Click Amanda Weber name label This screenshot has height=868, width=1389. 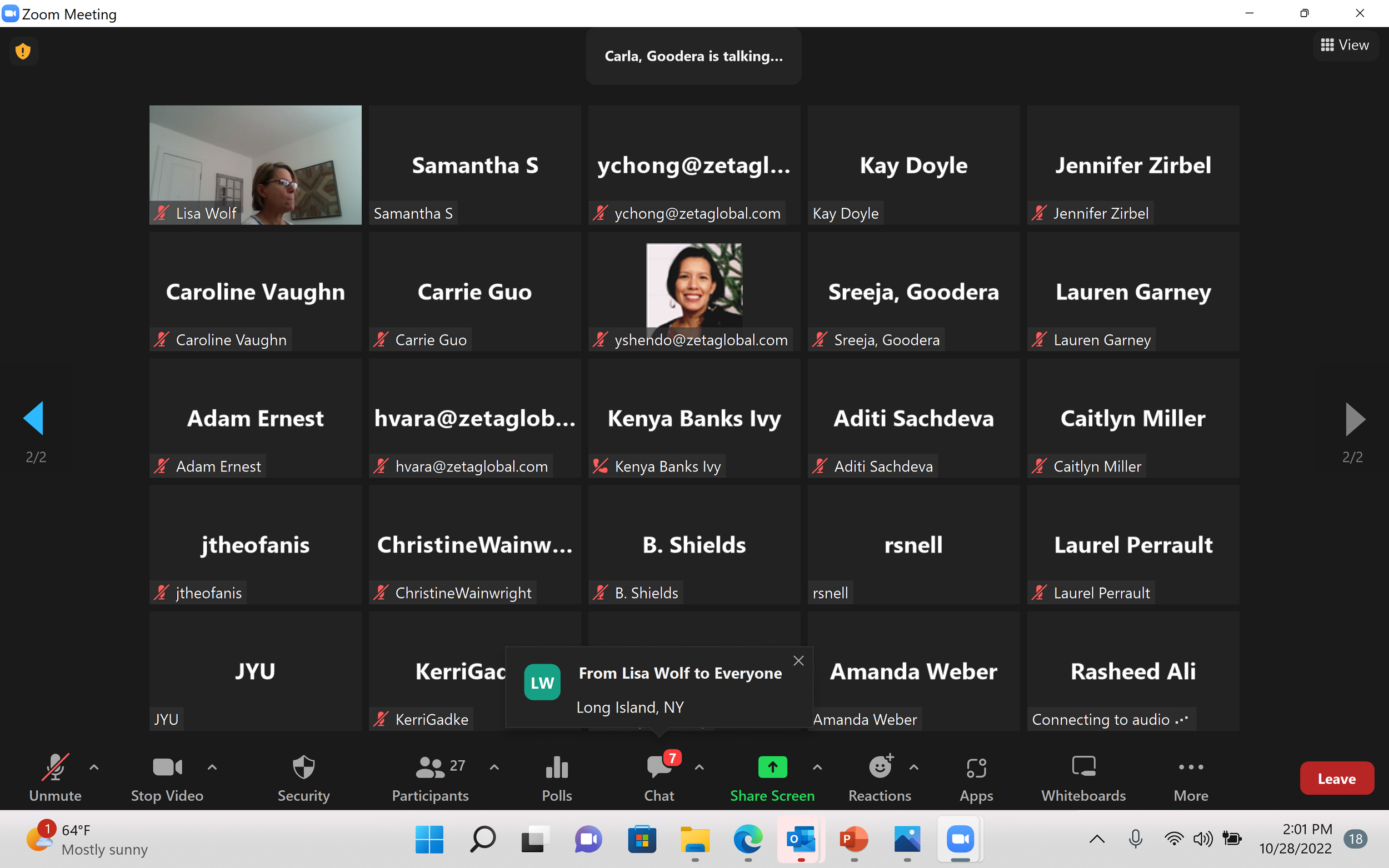tap(865, 719)
